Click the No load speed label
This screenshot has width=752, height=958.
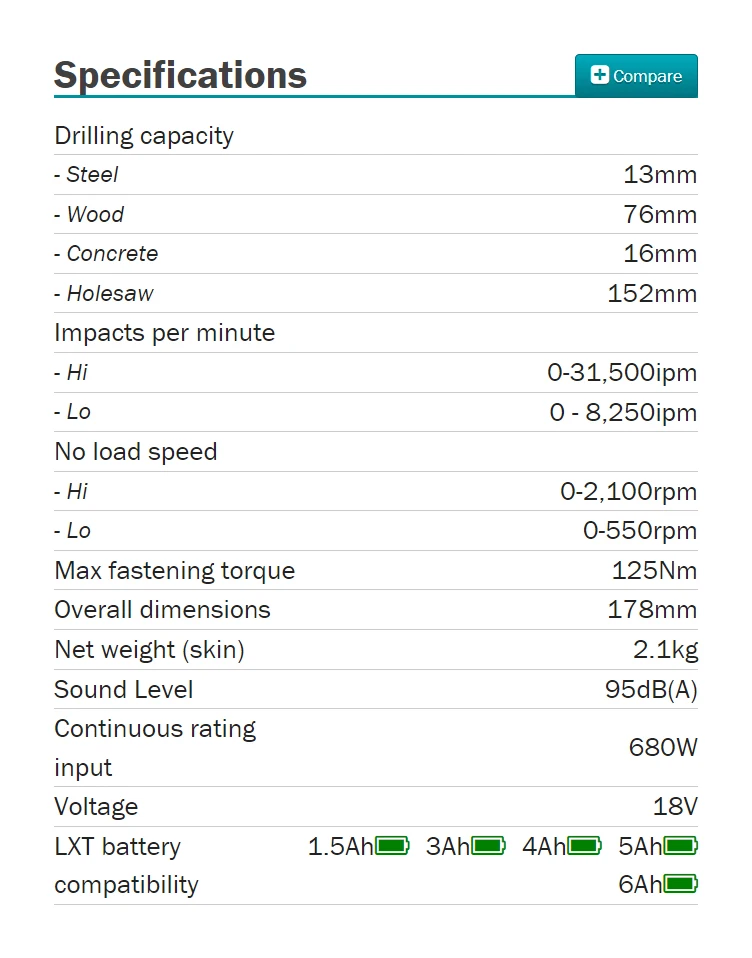pos(135,452)
